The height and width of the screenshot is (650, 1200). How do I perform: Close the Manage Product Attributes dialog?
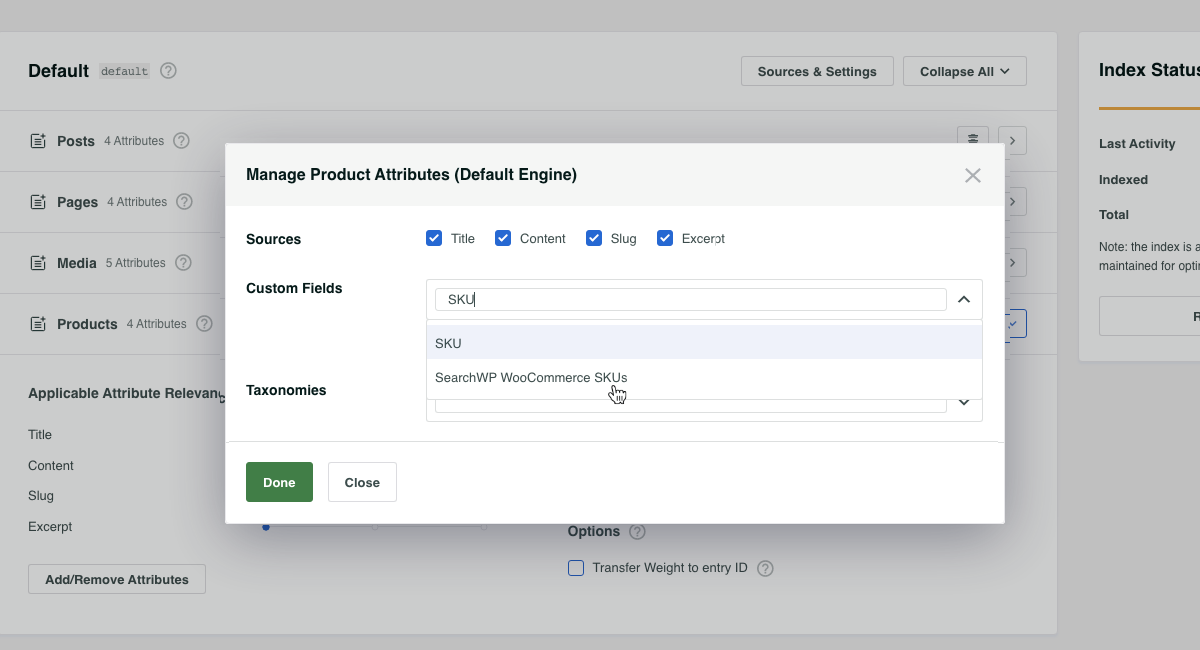[x=972, y=175]
